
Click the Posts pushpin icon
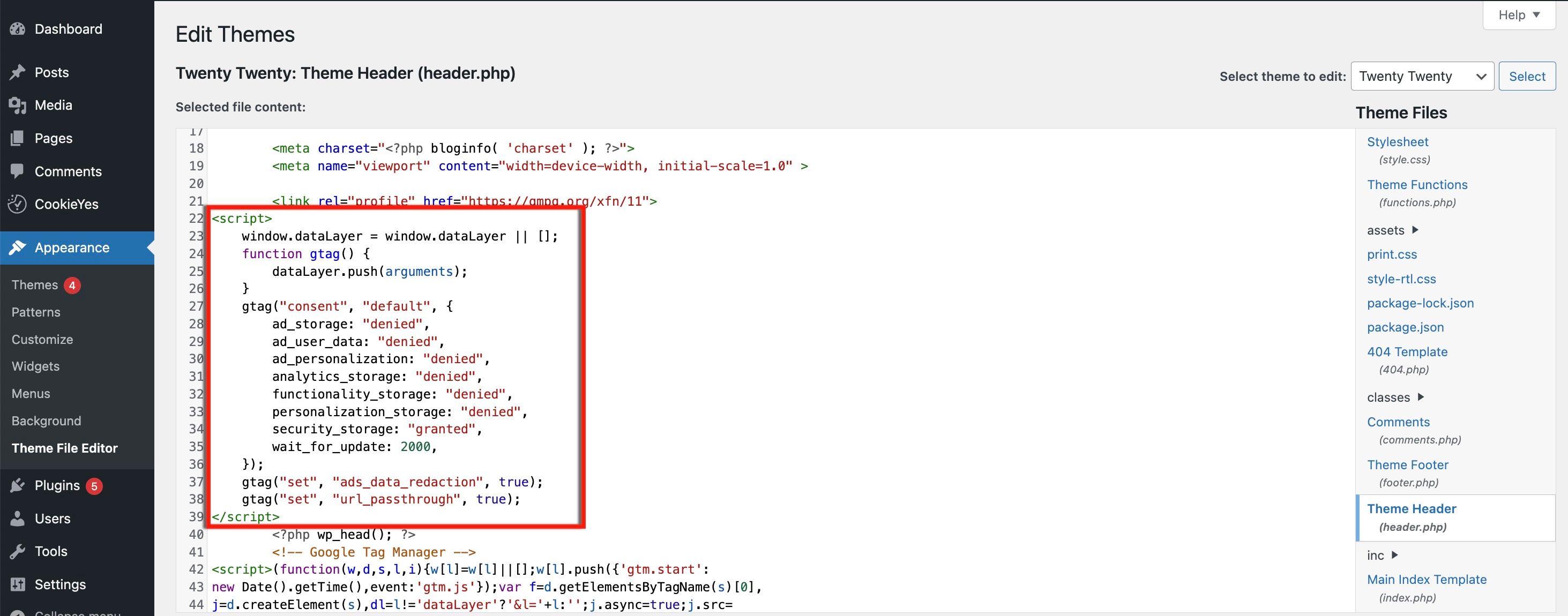(x=18, y=72)
